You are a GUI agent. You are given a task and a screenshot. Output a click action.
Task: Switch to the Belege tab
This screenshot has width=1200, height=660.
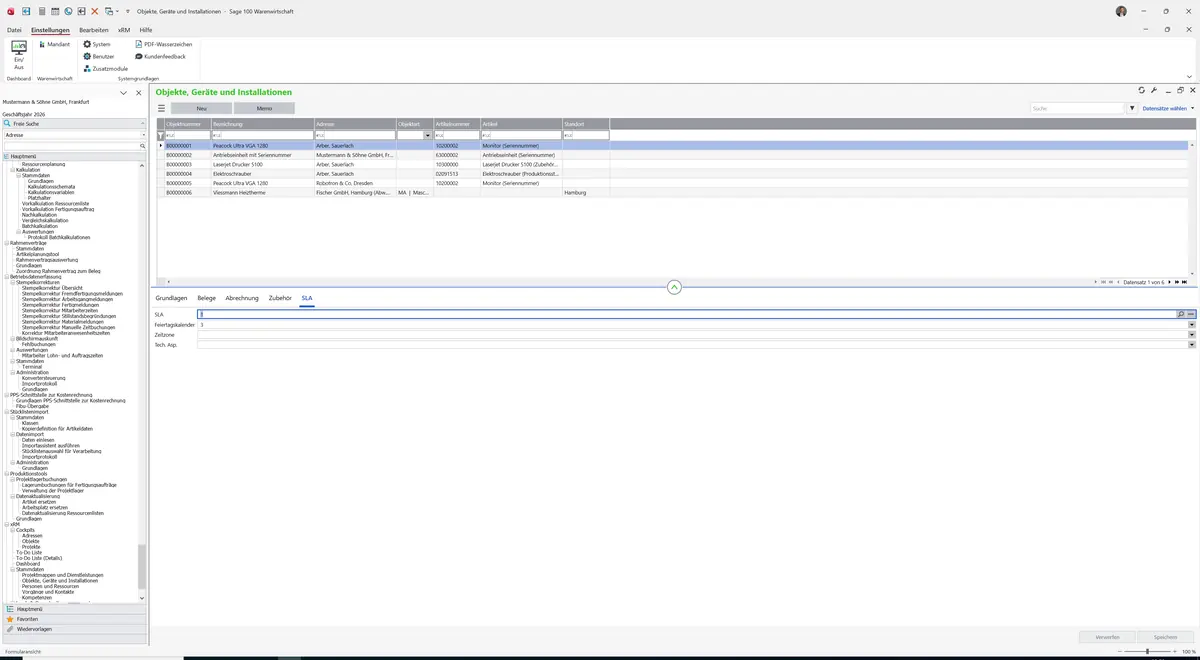[x=207, y=298]
